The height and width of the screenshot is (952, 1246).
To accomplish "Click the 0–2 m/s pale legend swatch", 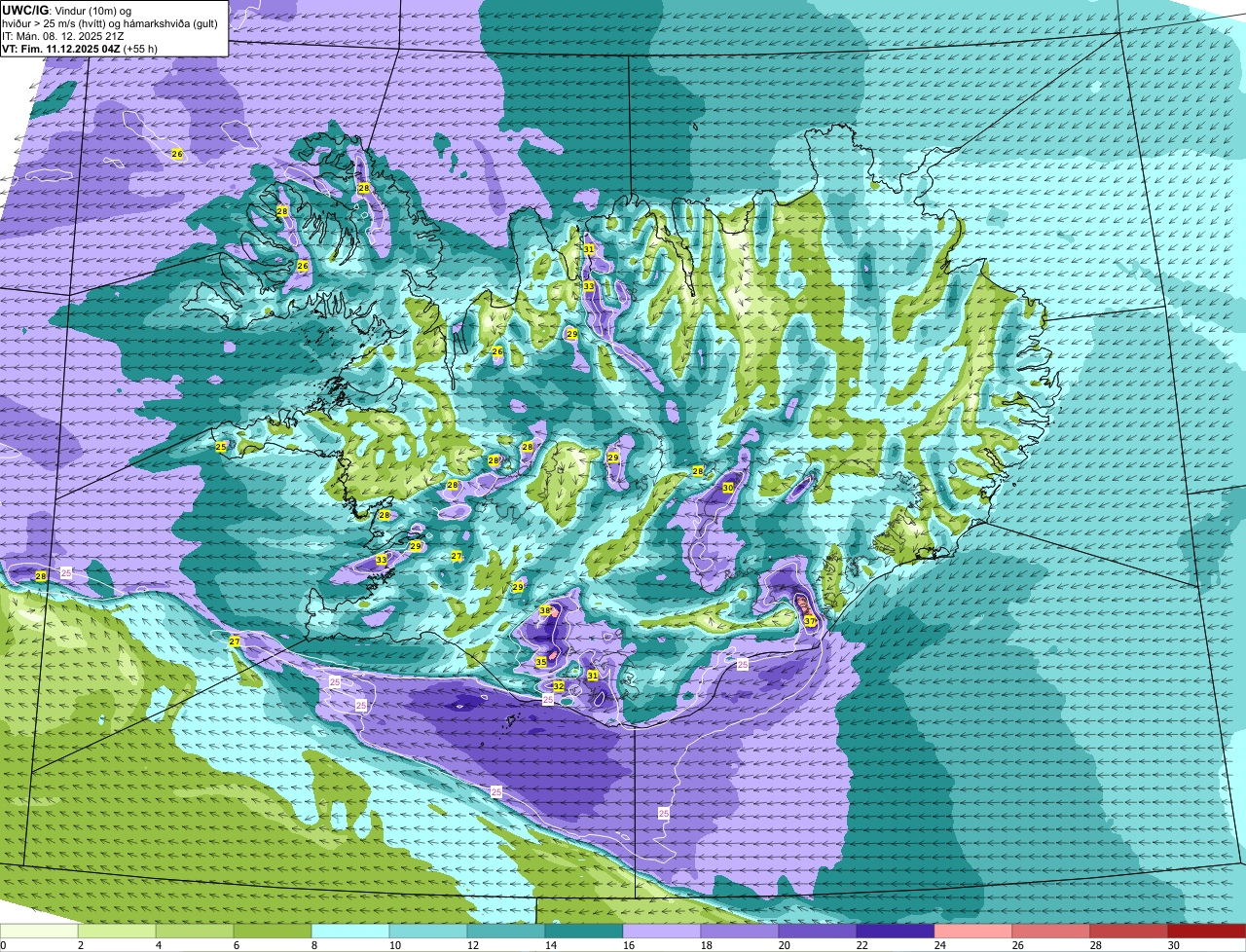I will point(39,931).
